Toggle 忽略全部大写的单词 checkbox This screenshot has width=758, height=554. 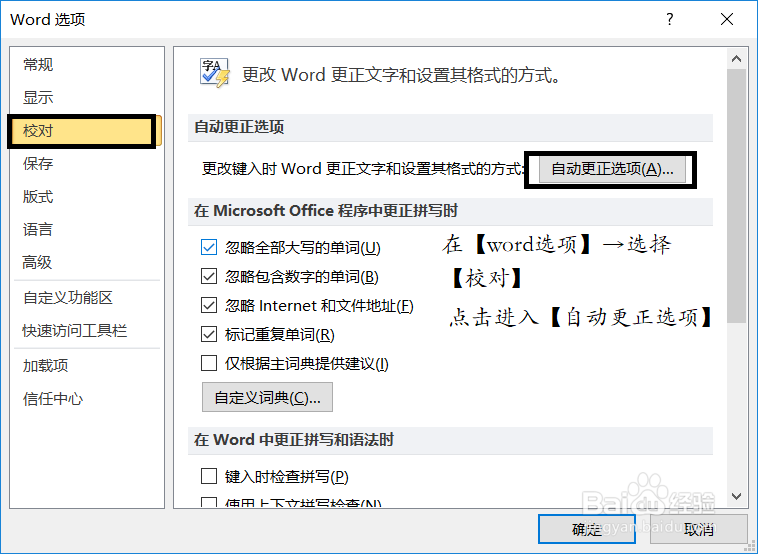209,247
